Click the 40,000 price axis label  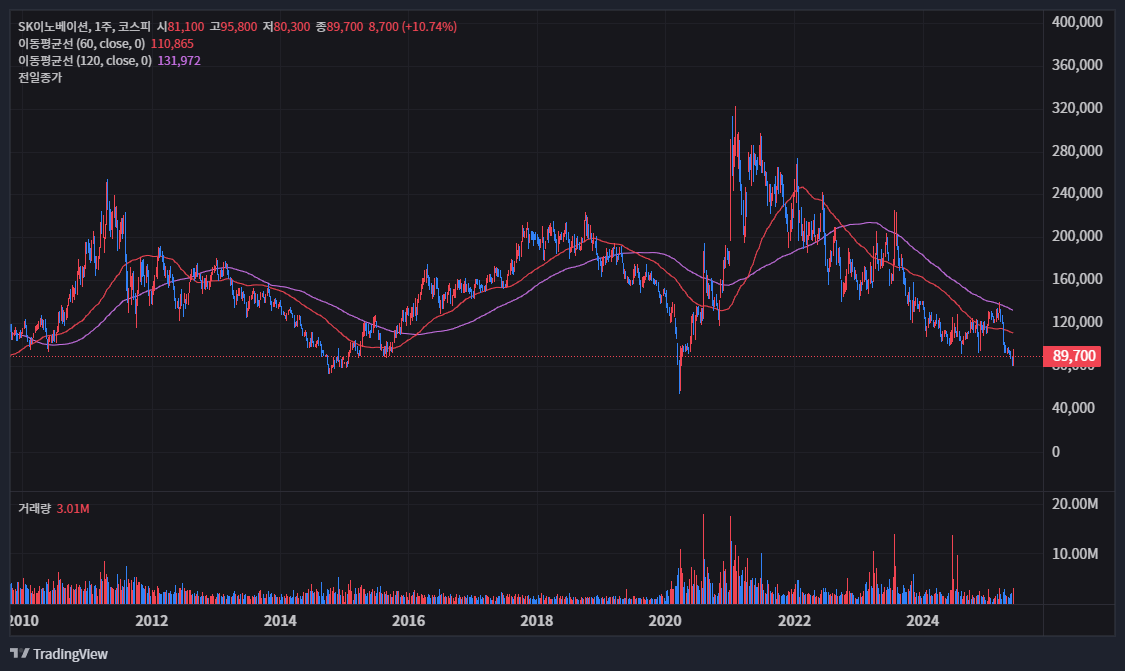click(1073, 408)
